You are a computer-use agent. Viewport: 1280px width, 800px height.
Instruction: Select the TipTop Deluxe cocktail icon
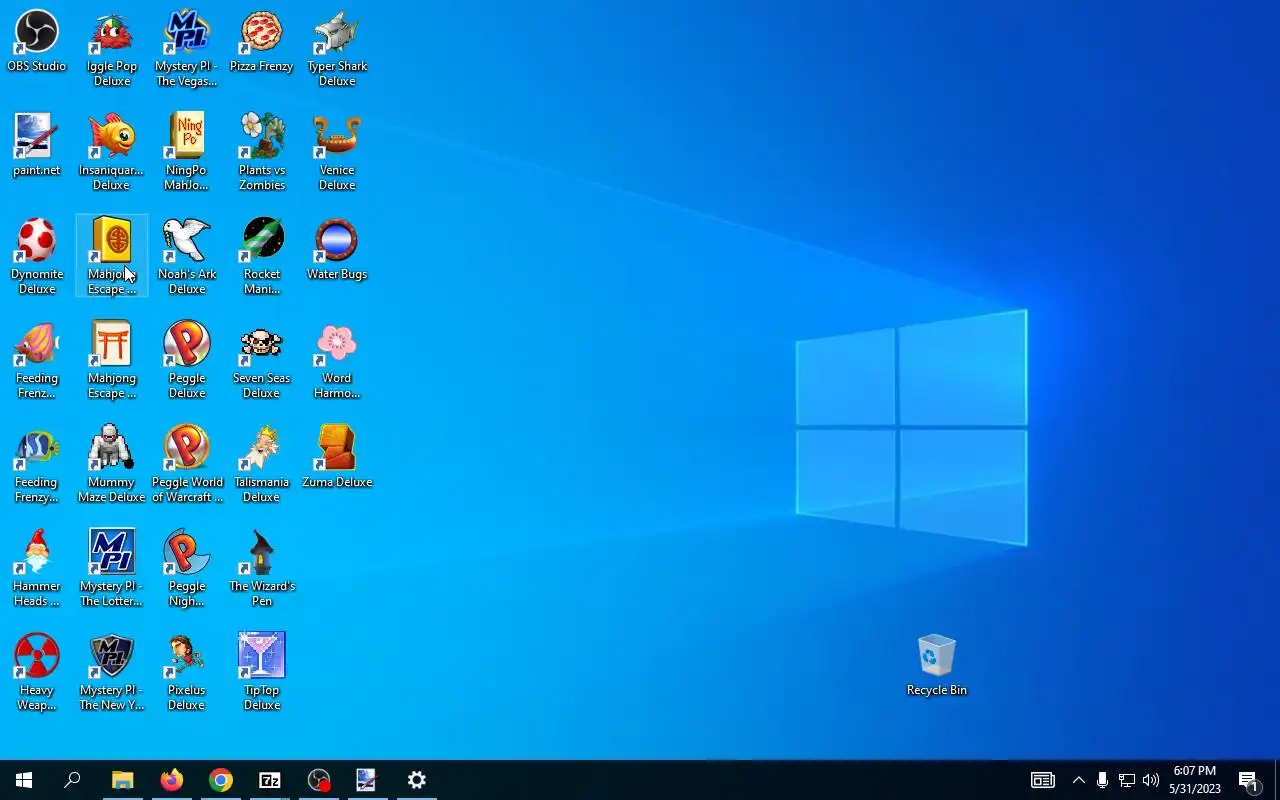(262, 673)
